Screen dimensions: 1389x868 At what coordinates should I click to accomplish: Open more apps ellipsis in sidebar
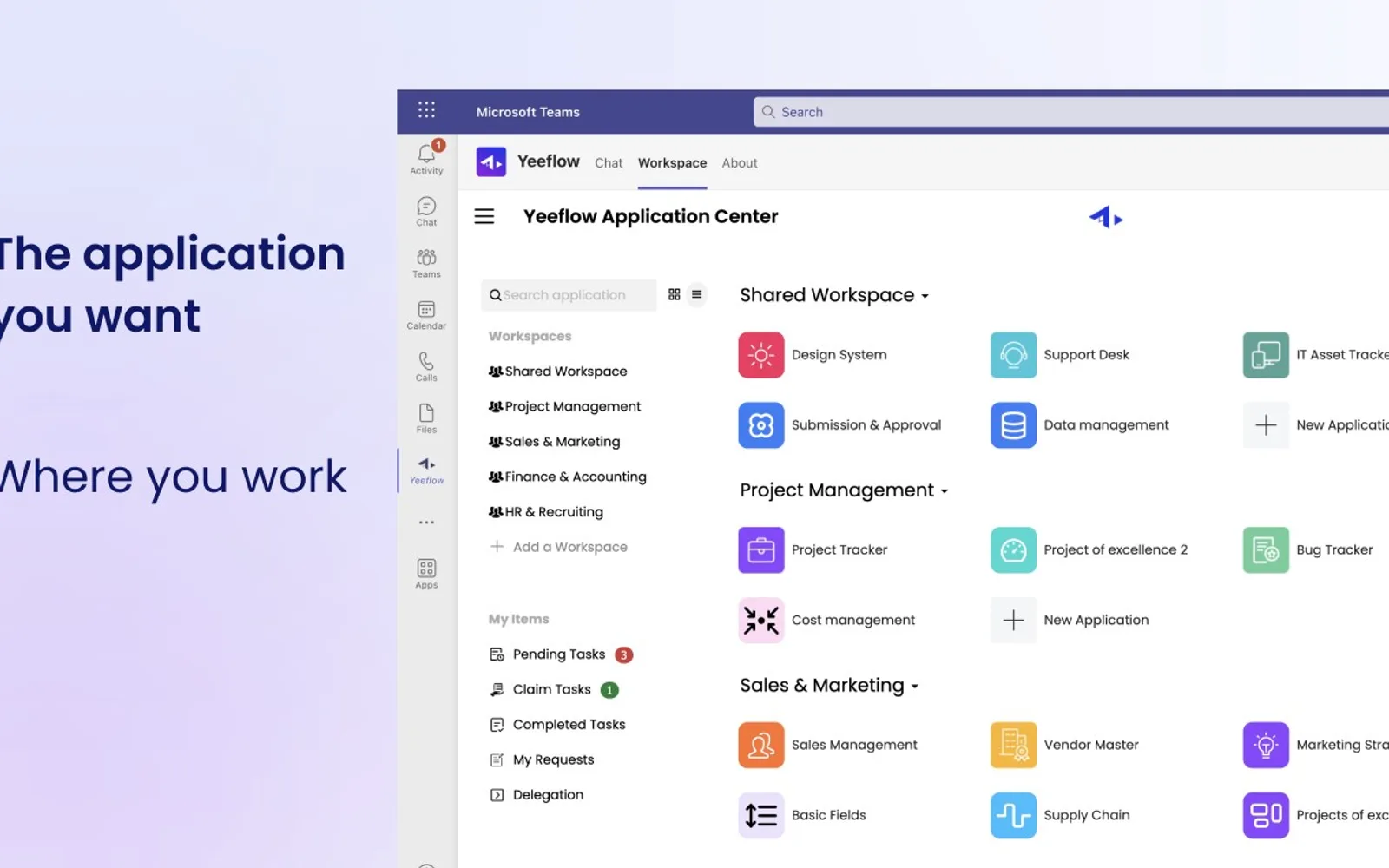(x=426, y=523)
